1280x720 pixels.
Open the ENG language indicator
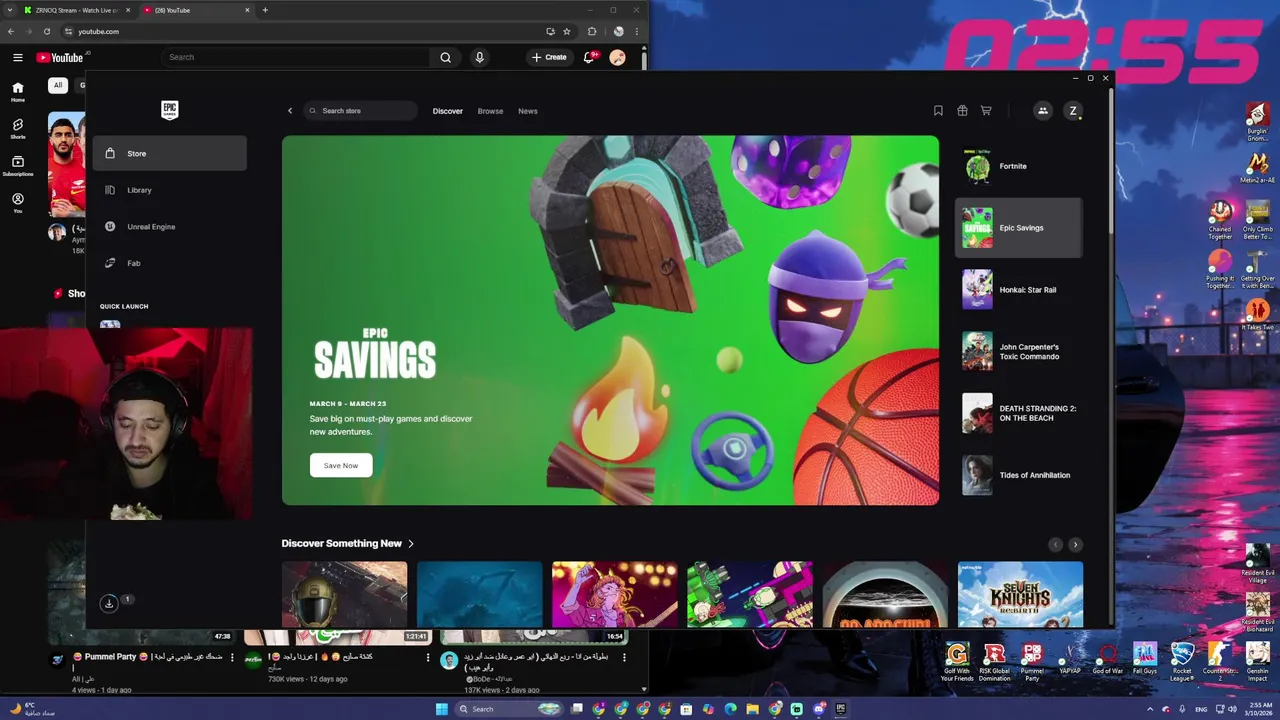(1201, 709)
